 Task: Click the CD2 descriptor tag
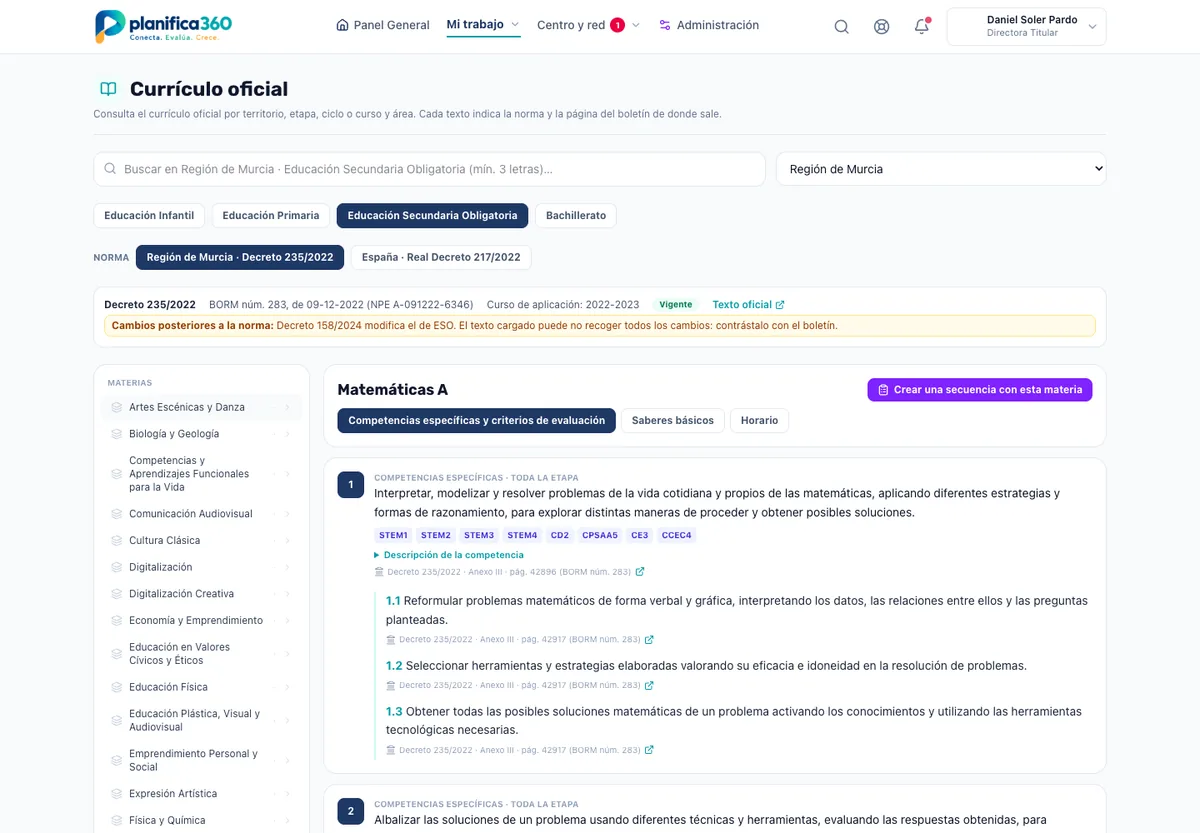point(560,535)
